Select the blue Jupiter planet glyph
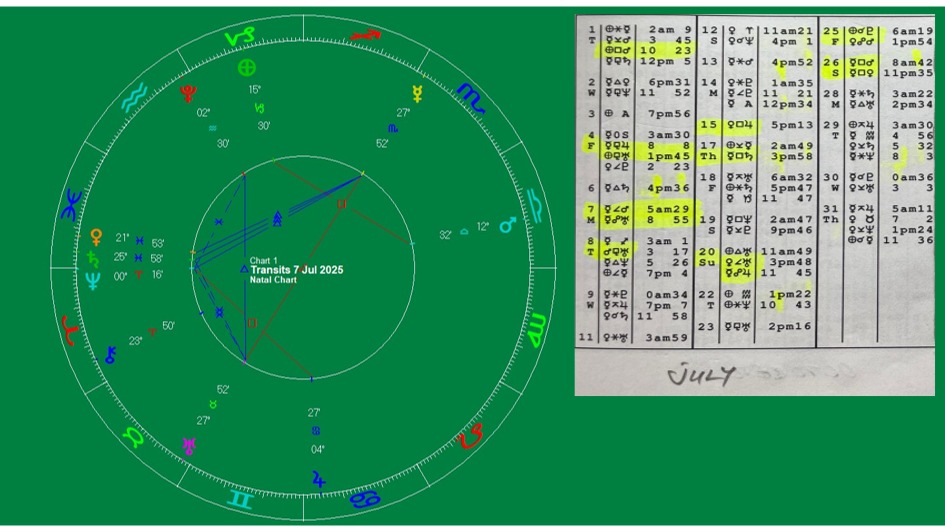The image size is (945, 532). [x=319, y=480]
